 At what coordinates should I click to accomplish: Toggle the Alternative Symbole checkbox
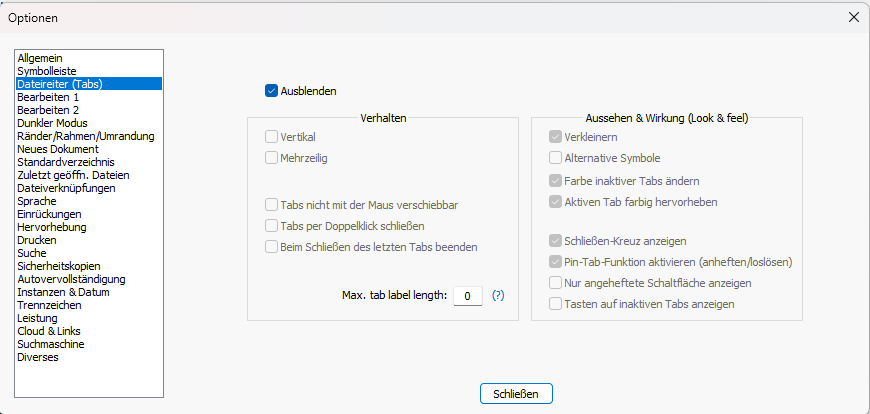(555, 158)
